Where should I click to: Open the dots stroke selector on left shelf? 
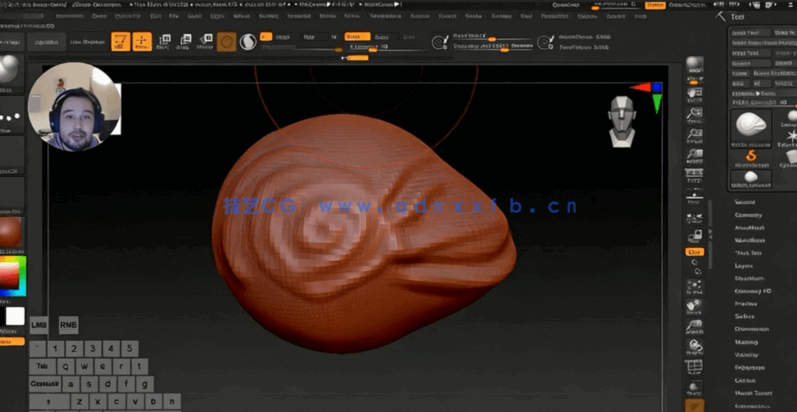[x=10, y=116]
